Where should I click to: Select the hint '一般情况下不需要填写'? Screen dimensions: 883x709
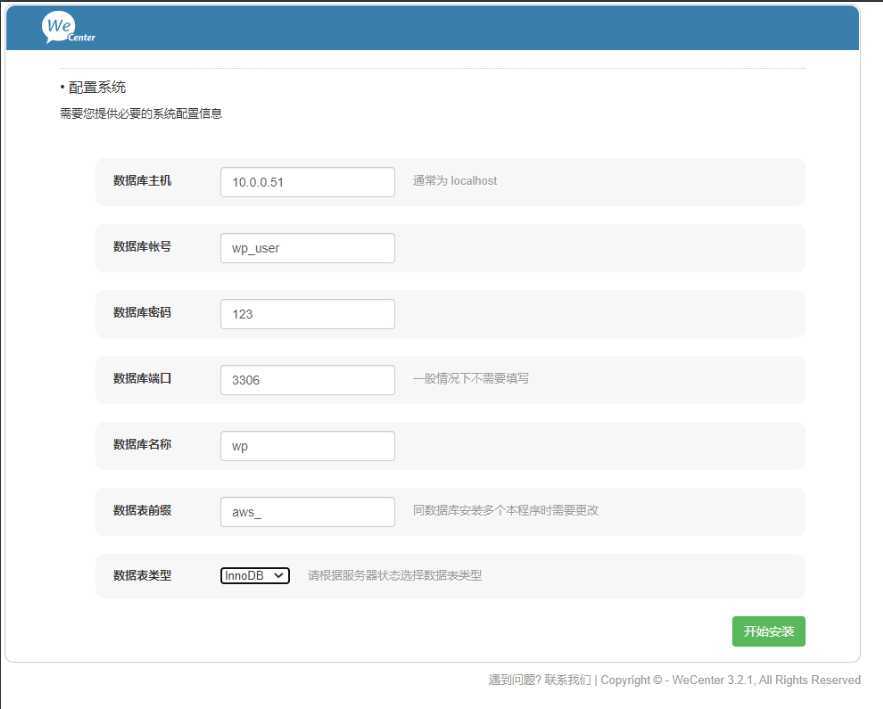tap(471, 378)
